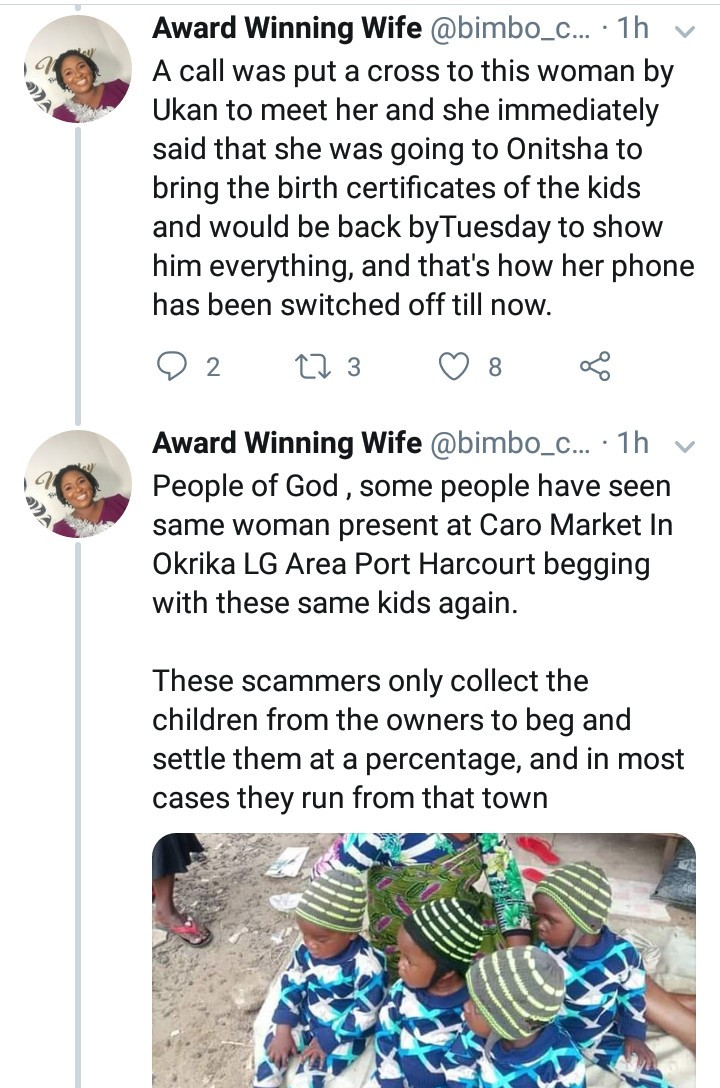Open the second tweet's dropdown arrow
The image size is (720, 1088).
point(686,446)
